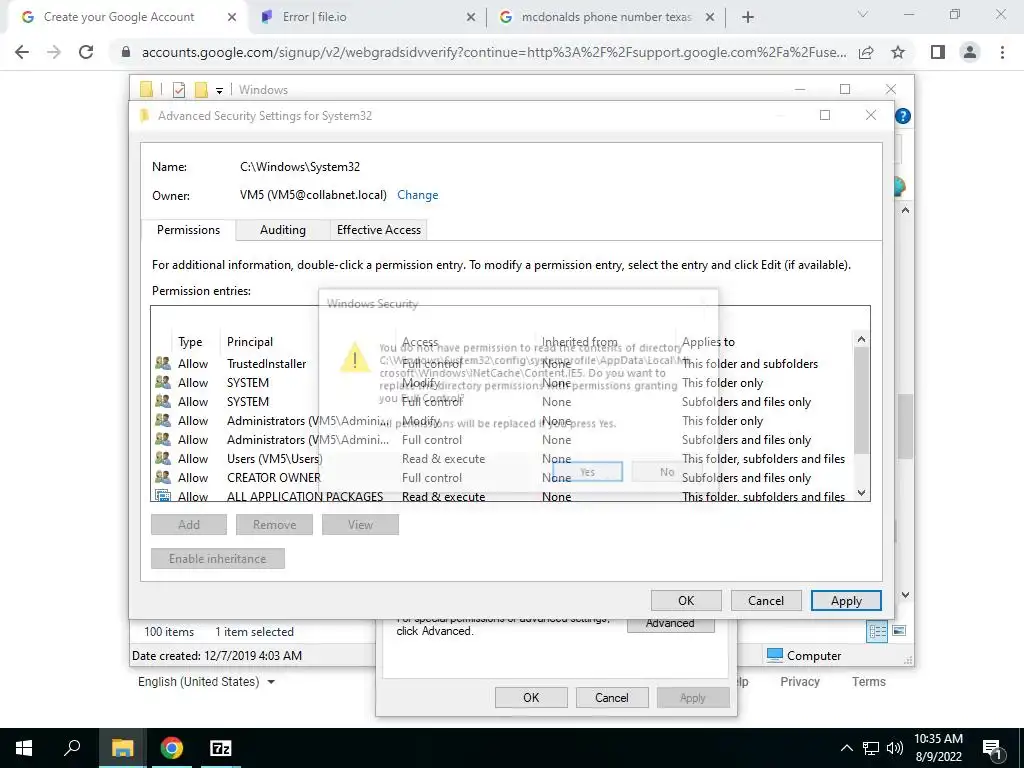Reload the current page
This screenshot has height=768, width=1024.
coord(86,52)
